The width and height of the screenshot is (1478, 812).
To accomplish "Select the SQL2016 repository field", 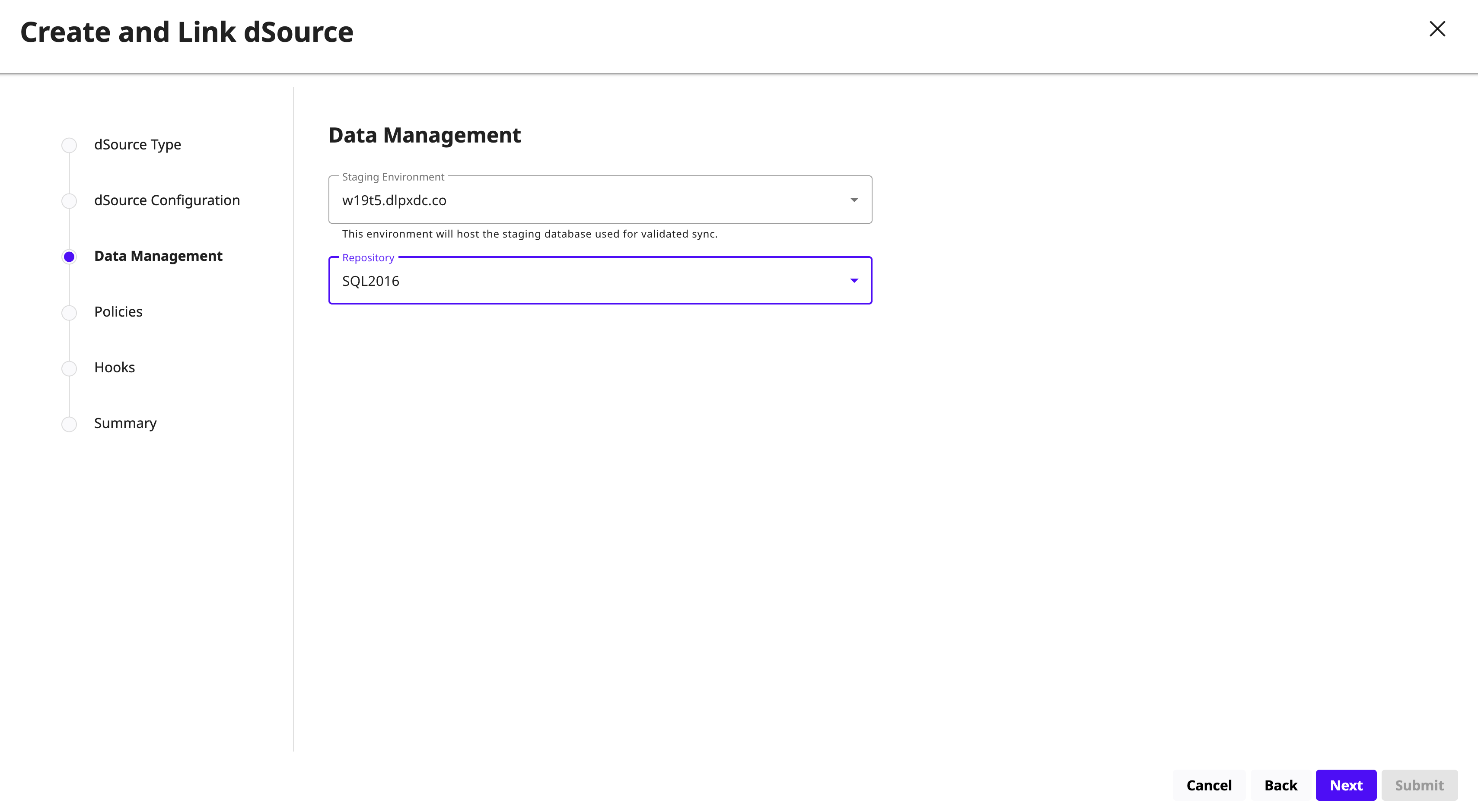I will point(600,280).
